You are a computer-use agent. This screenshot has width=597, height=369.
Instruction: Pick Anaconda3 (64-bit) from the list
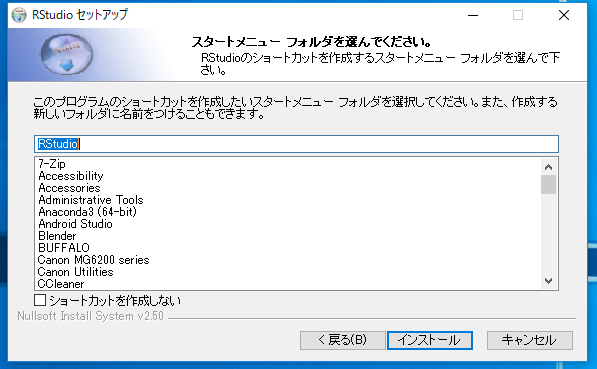(x=87, y=212)
